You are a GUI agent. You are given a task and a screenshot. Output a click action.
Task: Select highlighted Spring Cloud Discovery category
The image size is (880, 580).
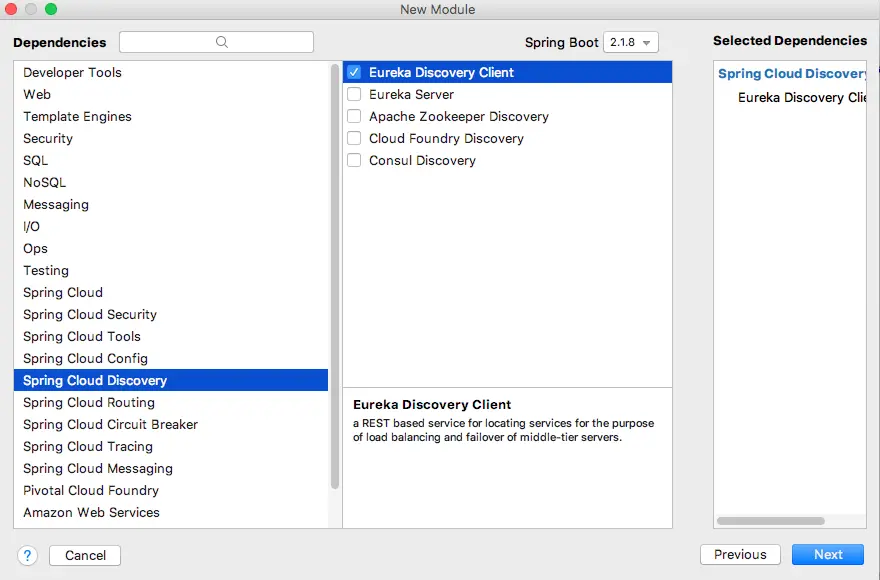point(171,380)
